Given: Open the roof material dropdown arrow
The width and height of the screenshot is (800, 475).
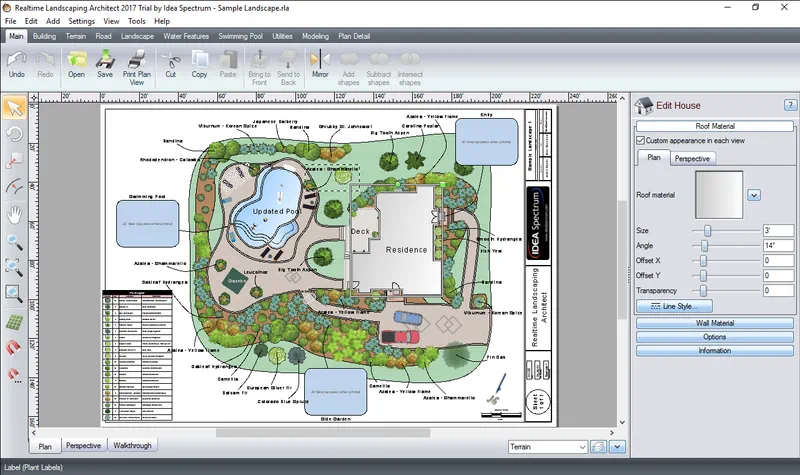Looking at the screenshot, I should tap(754, 195).
